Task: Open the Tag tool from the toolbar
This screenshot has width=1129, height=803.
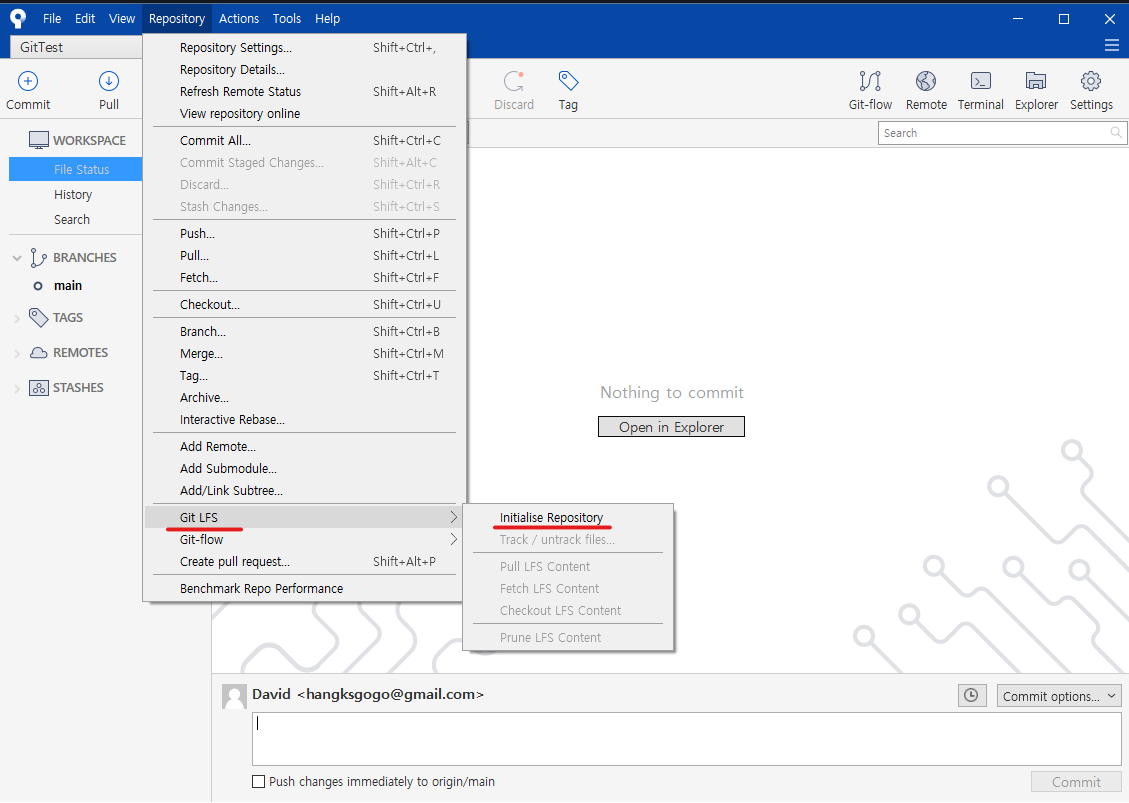Action: point(568,88)
